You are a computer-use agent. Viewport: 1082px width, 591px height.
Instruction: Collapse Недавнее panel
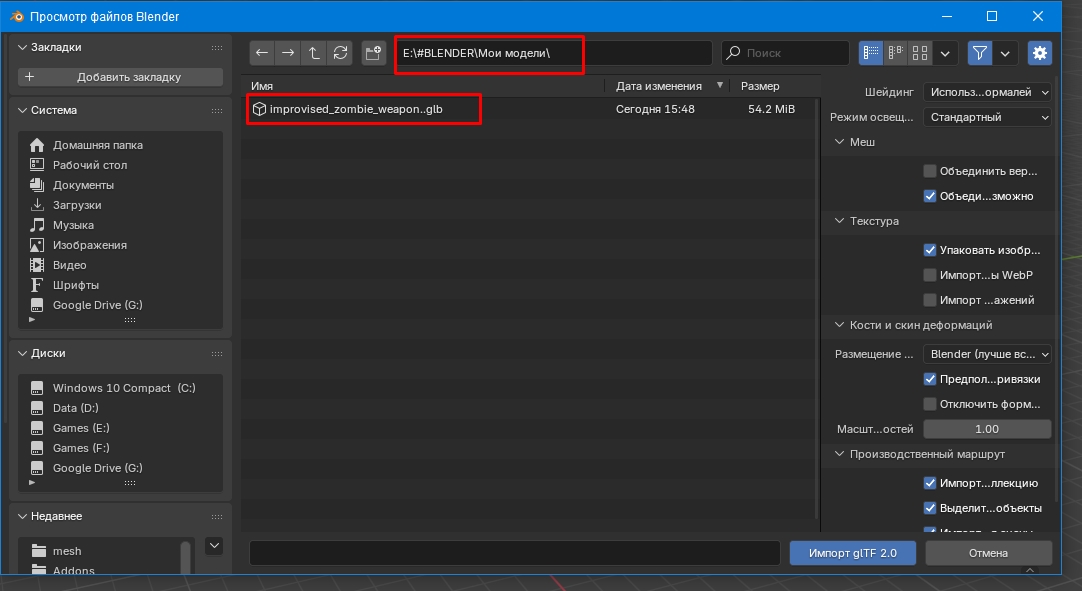(x=22, y=516)
